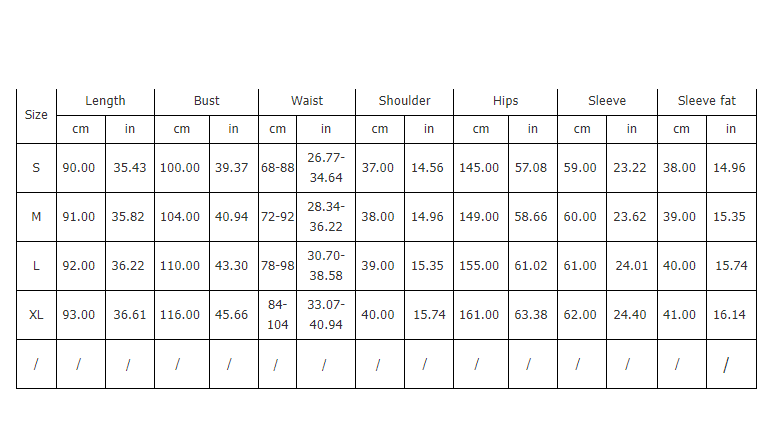The height and width of the screenshot is (421, 775).
Task: Click the 68-88 waist cell
Action: pyautogui.click(x=277, y=168)
